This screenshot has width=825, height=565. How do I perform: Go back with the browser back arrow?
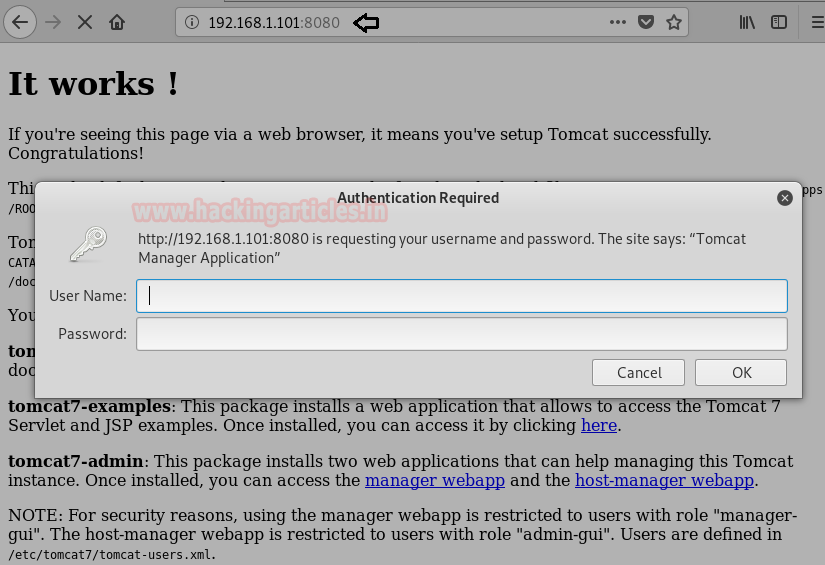click(x=20, y=22)
